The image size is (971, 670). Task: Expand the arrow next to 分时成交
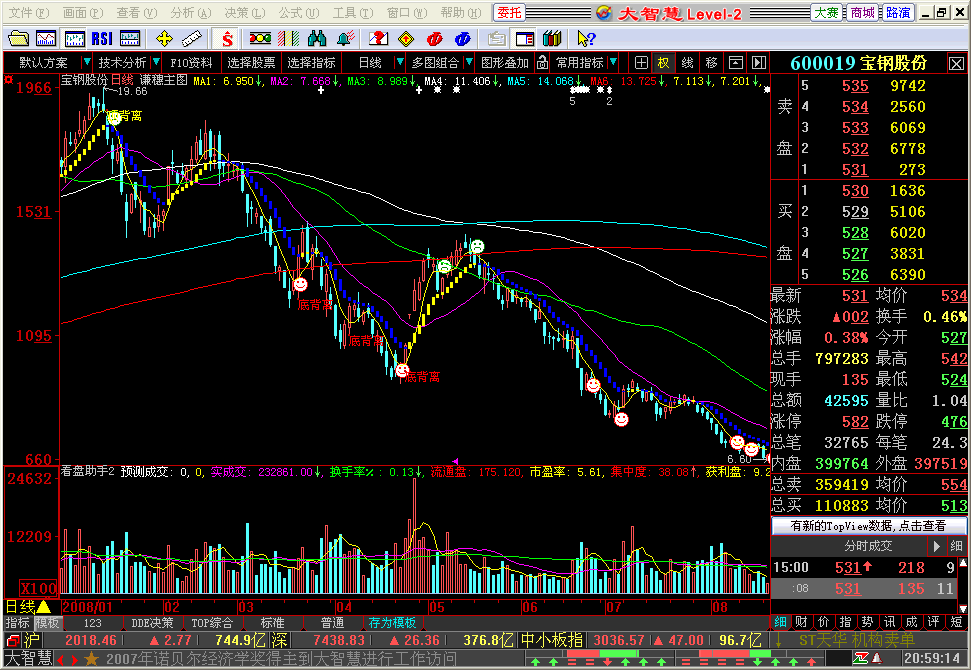[936, 546]
